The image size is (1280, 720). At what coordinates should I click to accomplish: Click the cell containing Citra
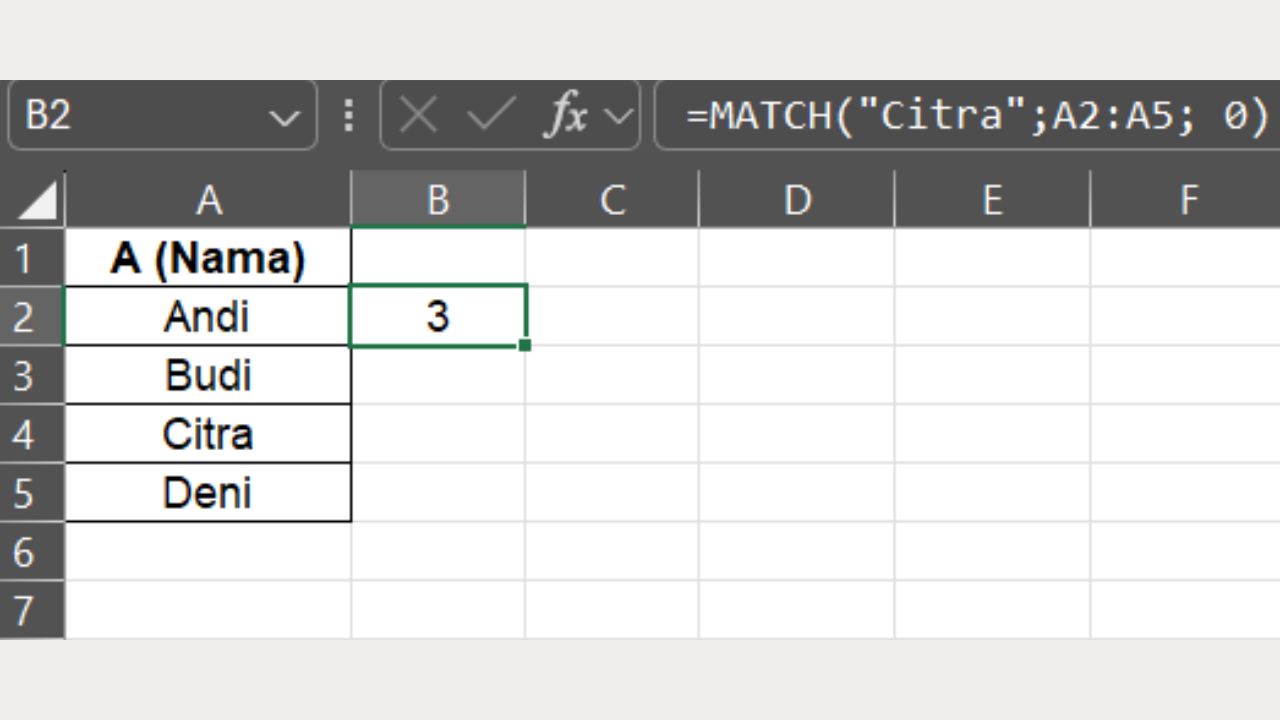(207, 433)
